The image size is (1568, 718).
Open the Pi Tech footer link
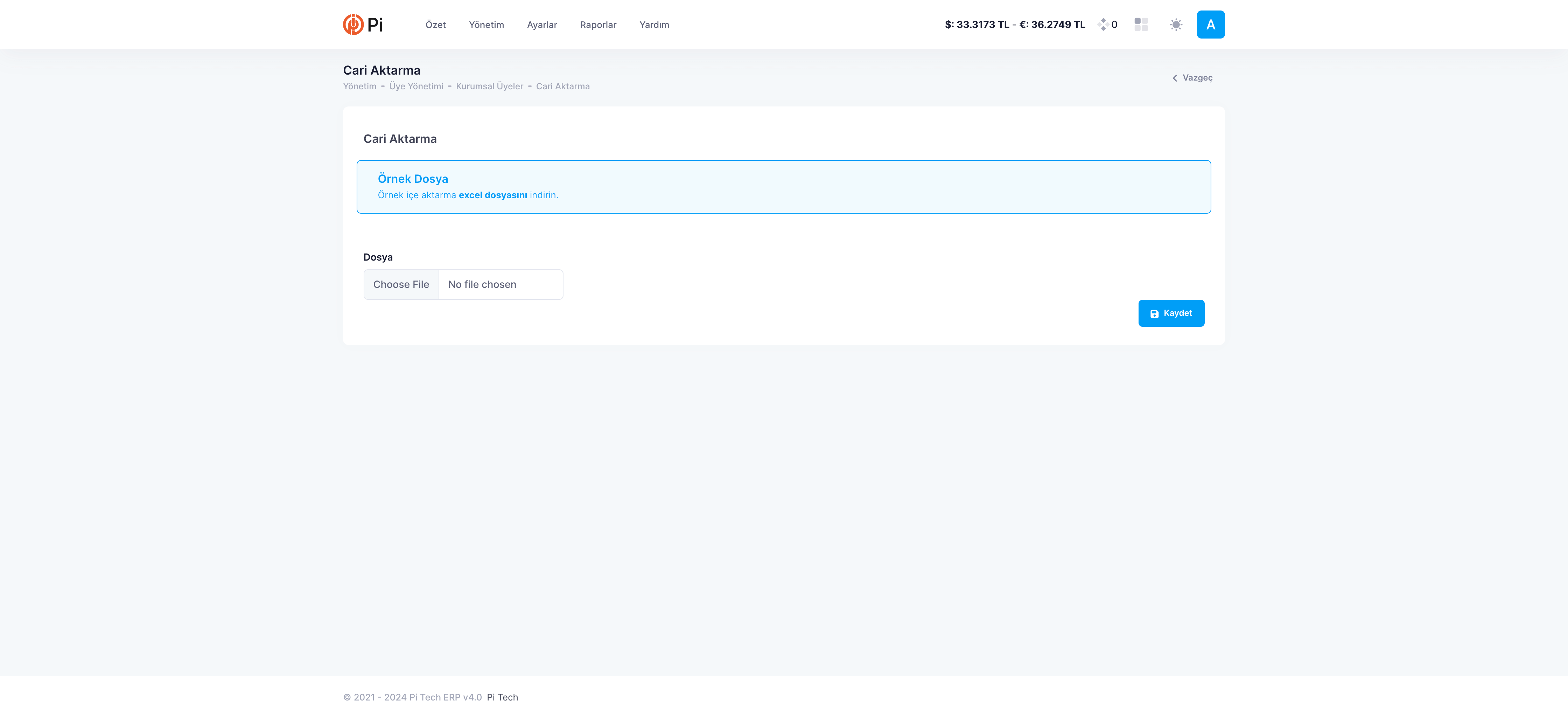(502, 697)
